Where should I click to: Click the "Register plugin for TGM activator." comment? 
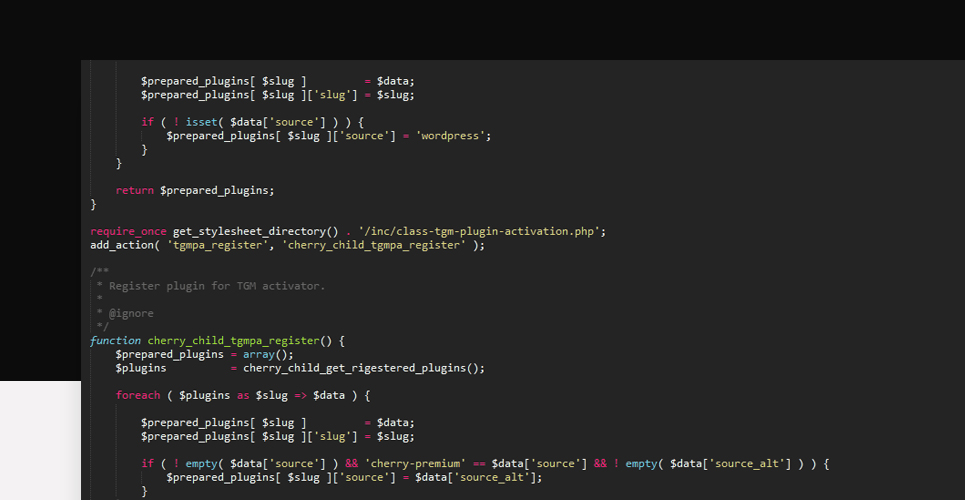tap(217, 286)
